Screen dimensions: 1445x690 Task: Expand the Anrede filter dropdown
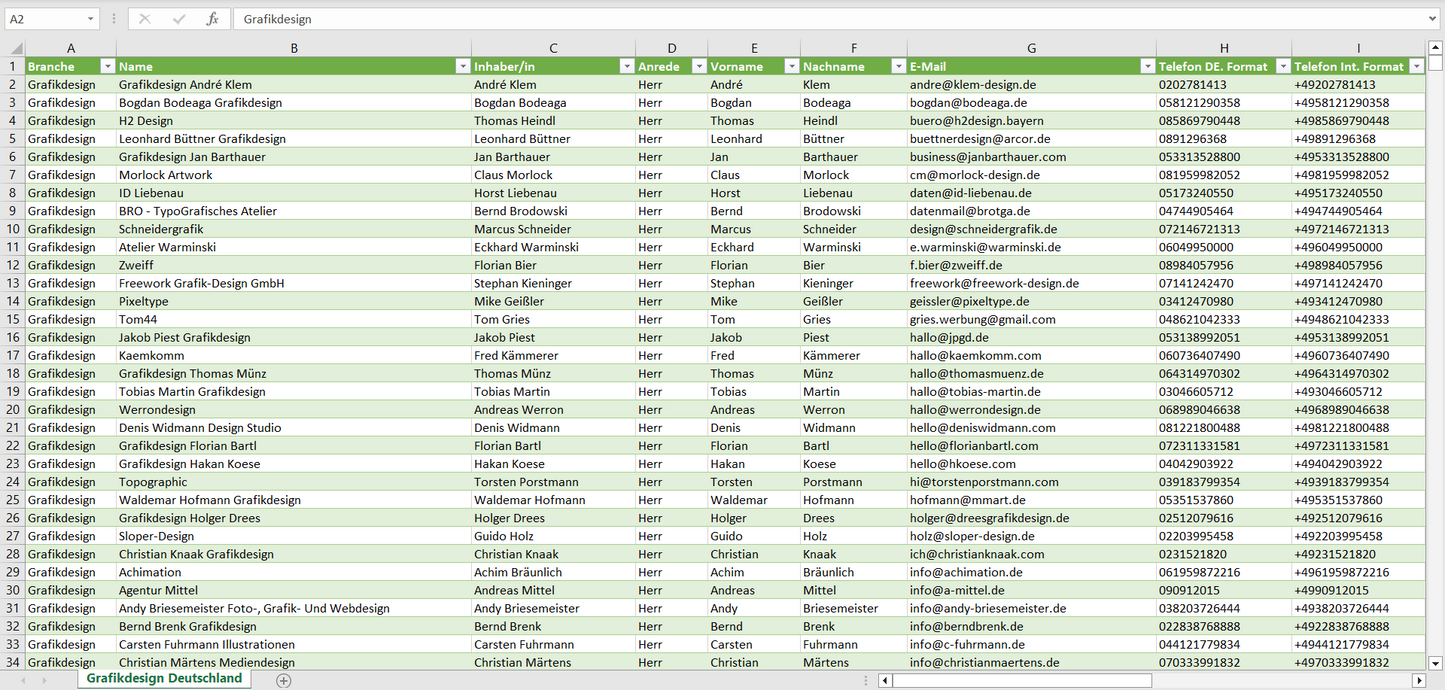[x=697, y=67]
